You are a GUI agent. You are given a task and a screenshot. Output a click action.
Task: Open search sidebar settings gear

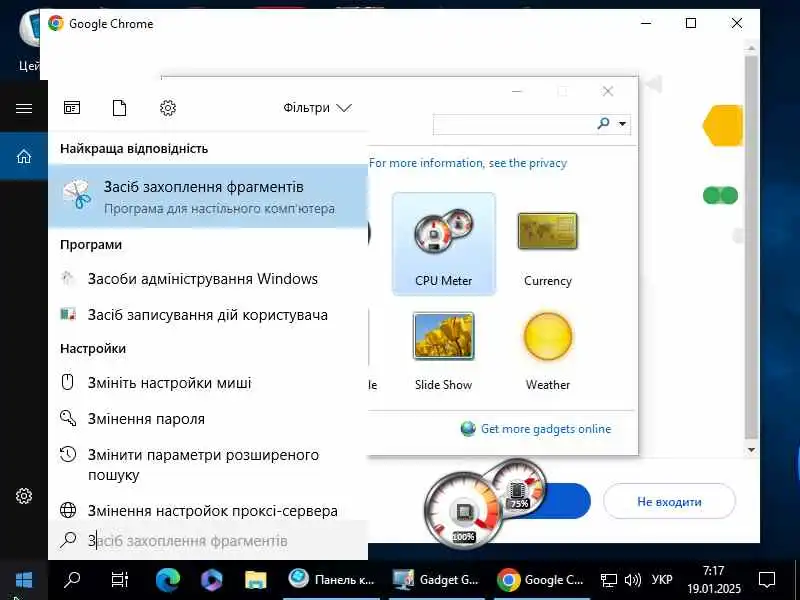(x=24, y=495)
